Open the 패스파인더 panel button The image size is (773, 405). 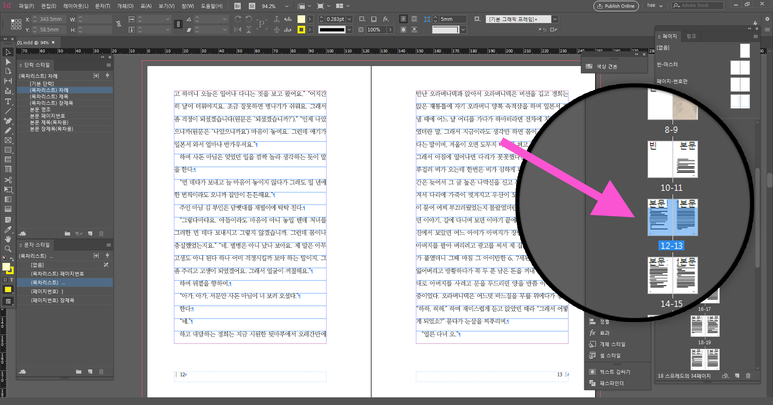pyautogui.click(x=607, y=383)
